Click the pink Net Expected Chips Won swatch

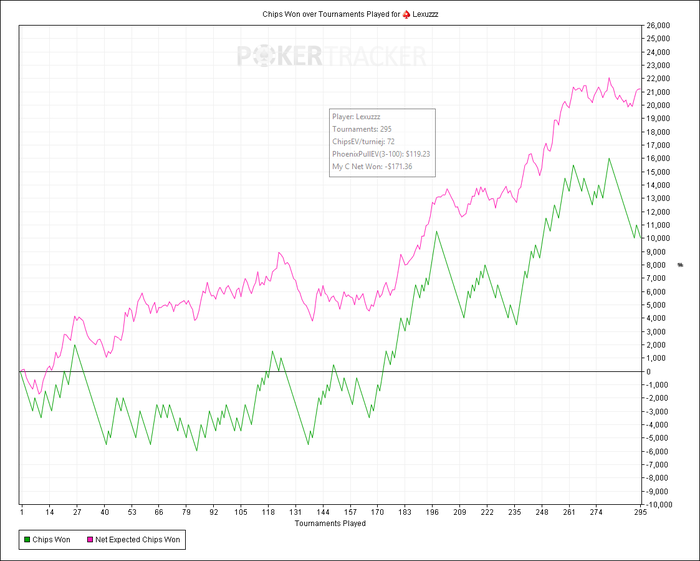coord(90,540)
